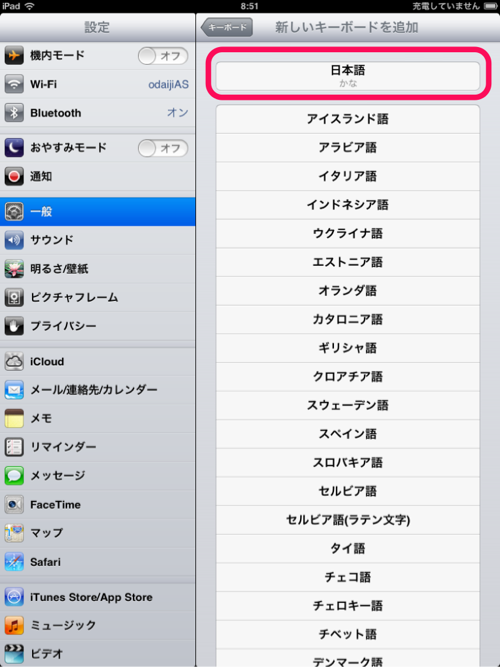Open the プライバシー hand icon
Viewport: 500px width, 667px height.
(14, 326)
